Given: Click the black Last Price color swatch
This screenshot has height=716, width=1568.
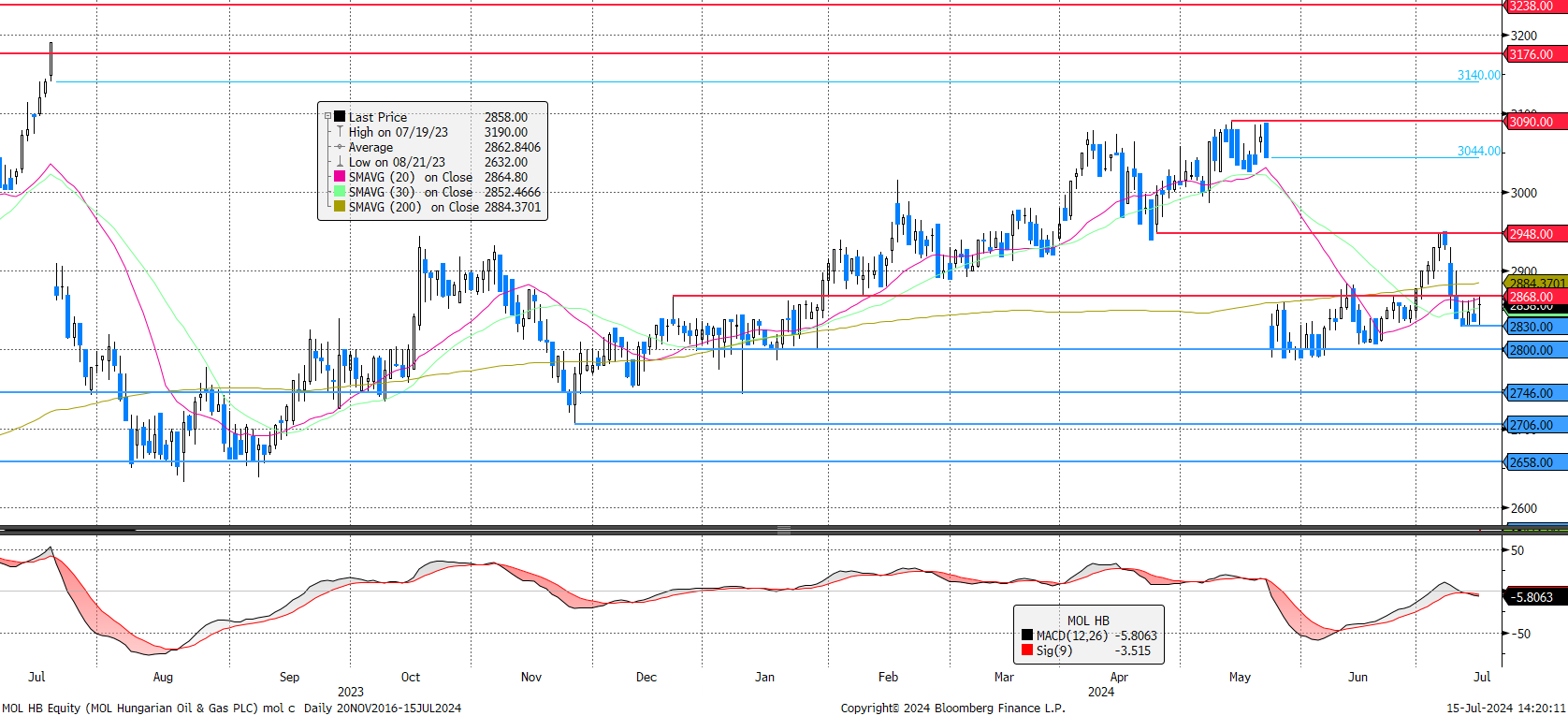Looking at the screenshot, I should point(340,117).
